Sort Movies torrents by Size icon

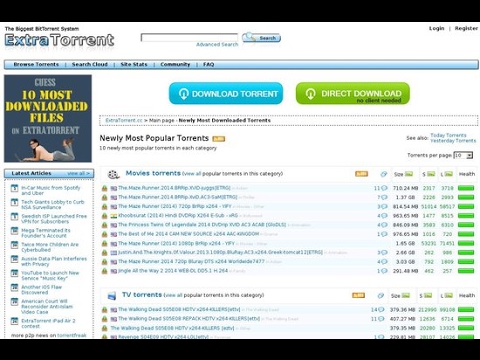409,174
